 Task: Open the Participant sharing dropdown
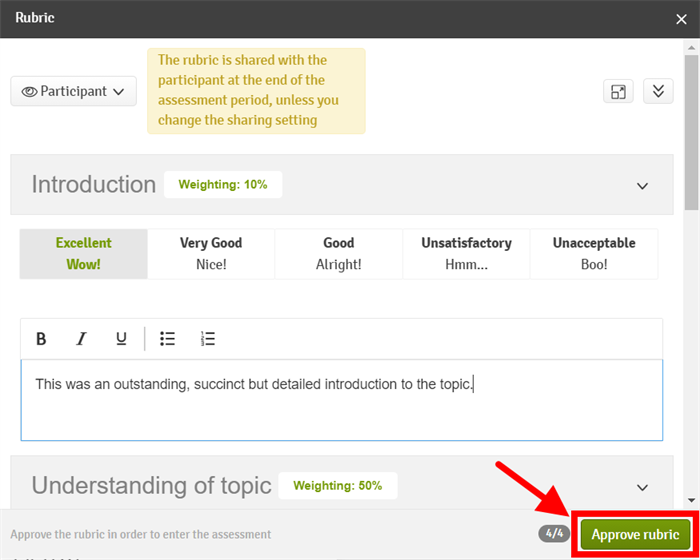(73, 91)
